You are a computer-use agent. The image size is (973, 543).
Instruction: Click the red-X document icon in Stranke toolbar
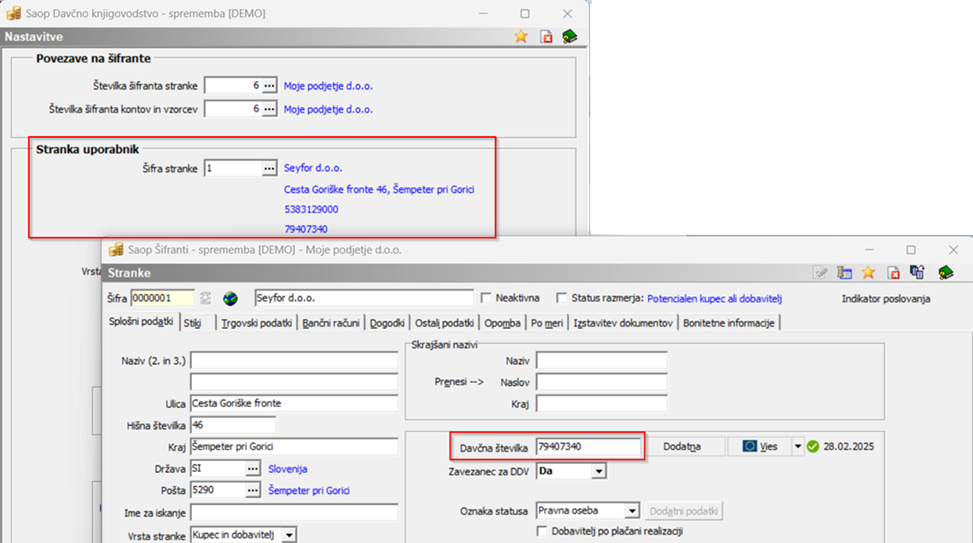[893, 272]
